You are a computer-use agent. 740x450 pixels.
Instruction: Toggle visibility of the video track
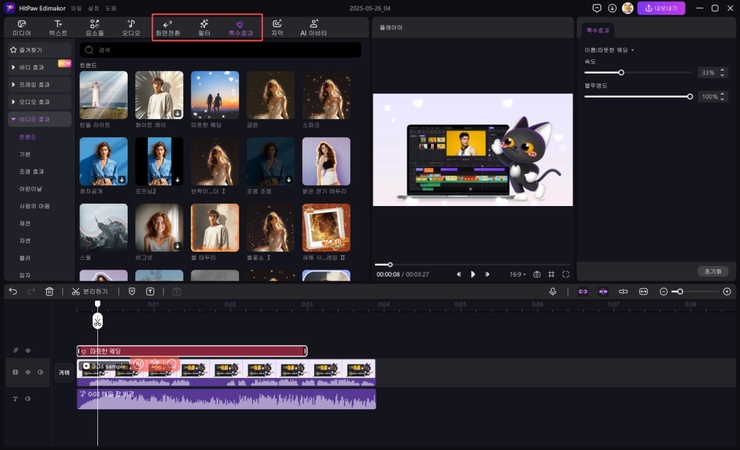click(x=28, y=372)
